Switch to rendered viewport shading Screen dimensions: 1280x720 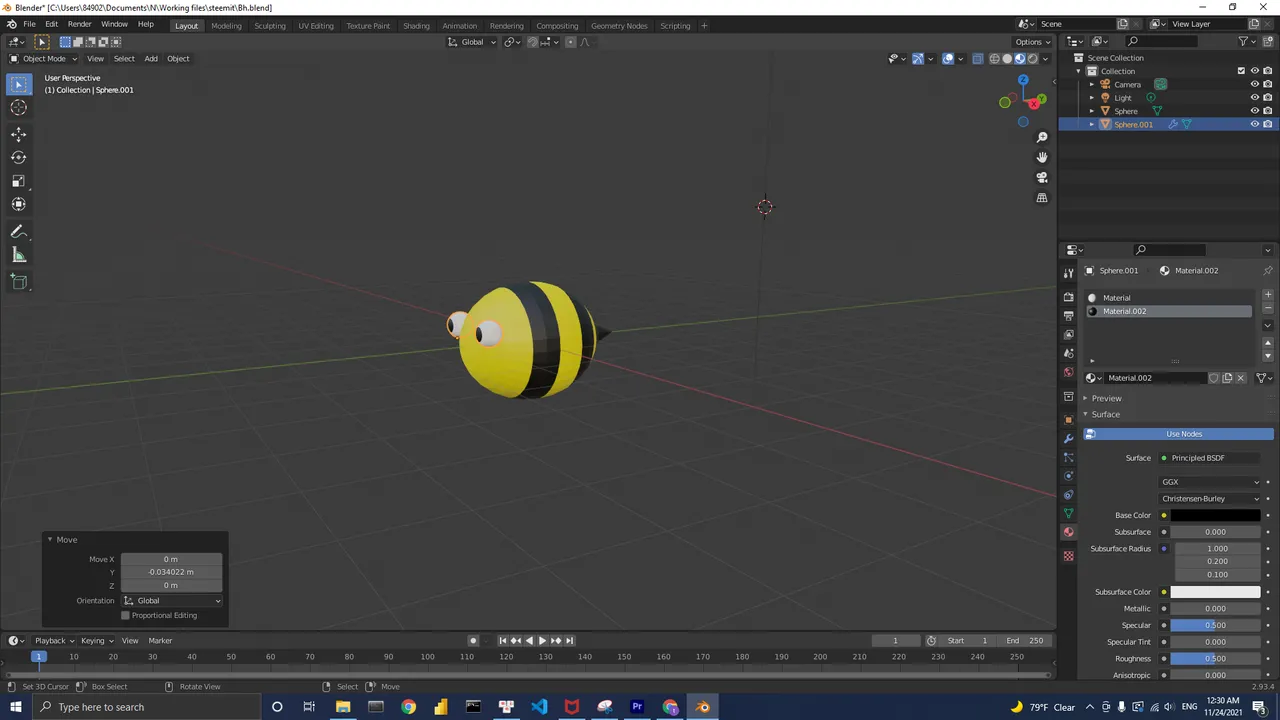[1033, 58]
